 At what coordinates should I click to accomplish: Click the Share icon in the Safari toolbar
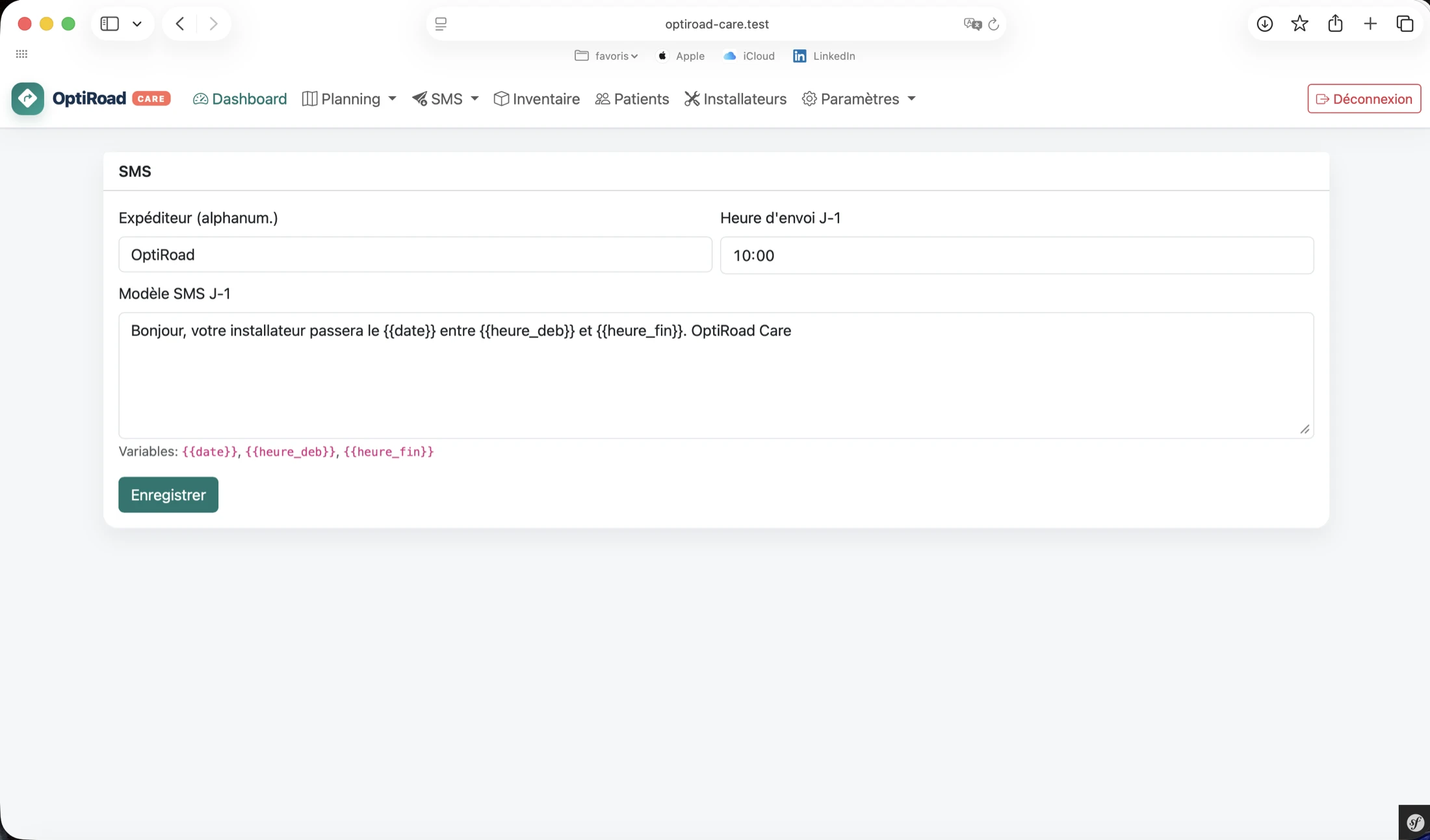point(1335,24)
